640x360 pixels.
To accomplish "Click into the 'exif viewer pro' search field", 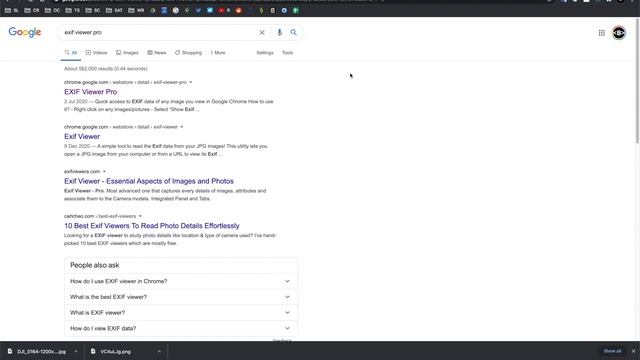I will pos(159,32).
